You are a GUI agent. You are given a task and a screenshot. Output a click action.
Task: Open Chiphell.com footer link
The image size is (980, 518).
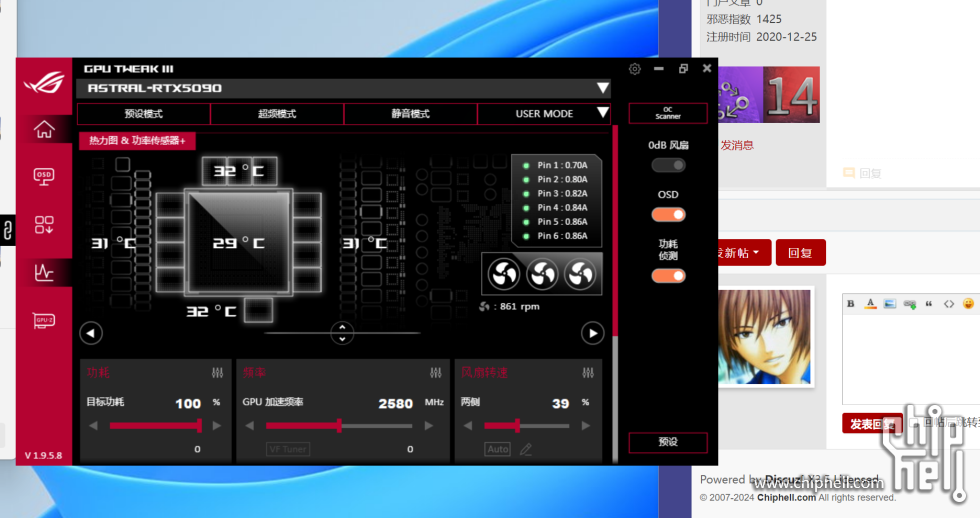[x=786, y=497]
